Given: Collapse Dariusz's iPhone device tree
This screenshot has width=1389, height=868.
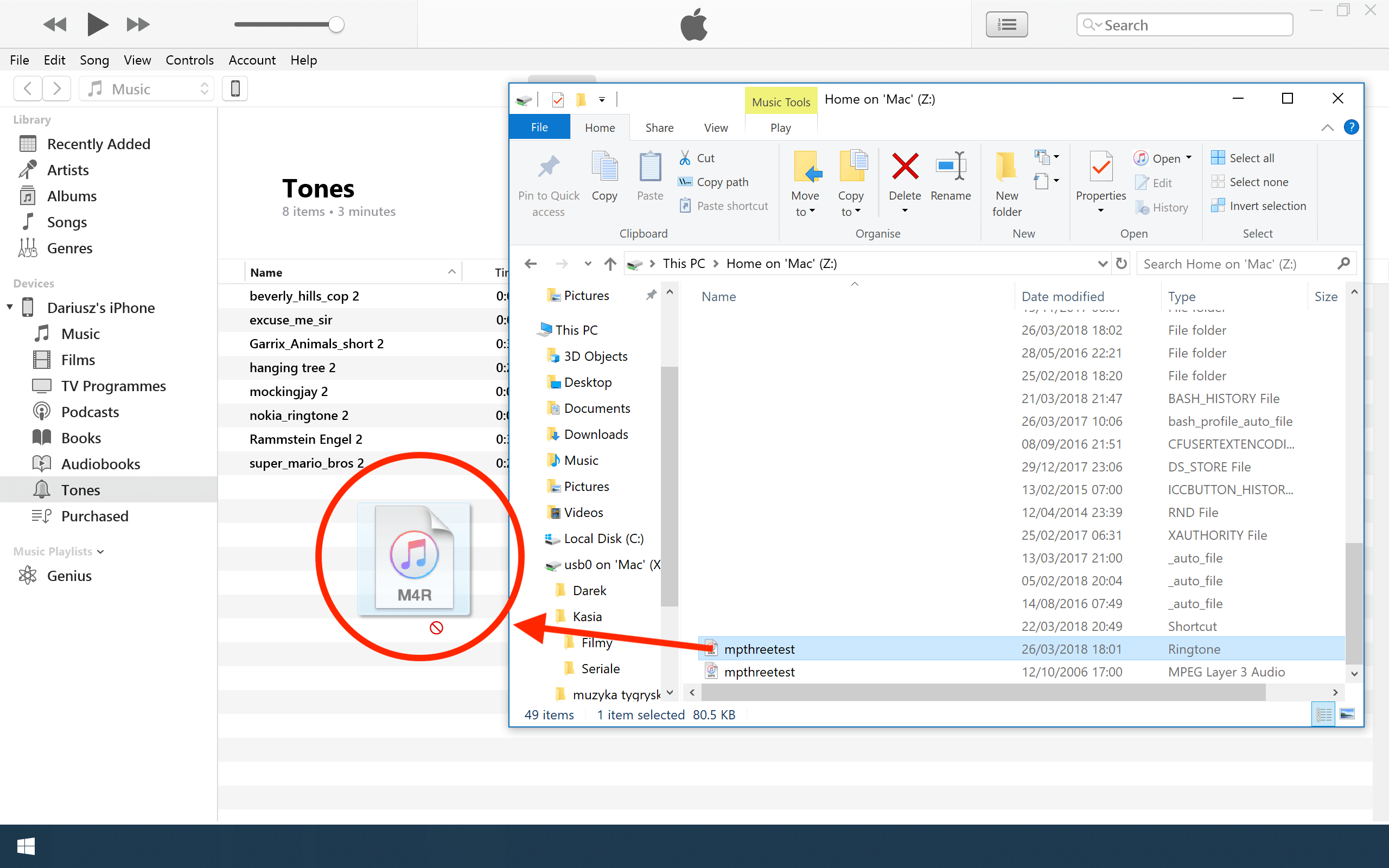Looking at the screenshot, I should [x=10, y=307].
